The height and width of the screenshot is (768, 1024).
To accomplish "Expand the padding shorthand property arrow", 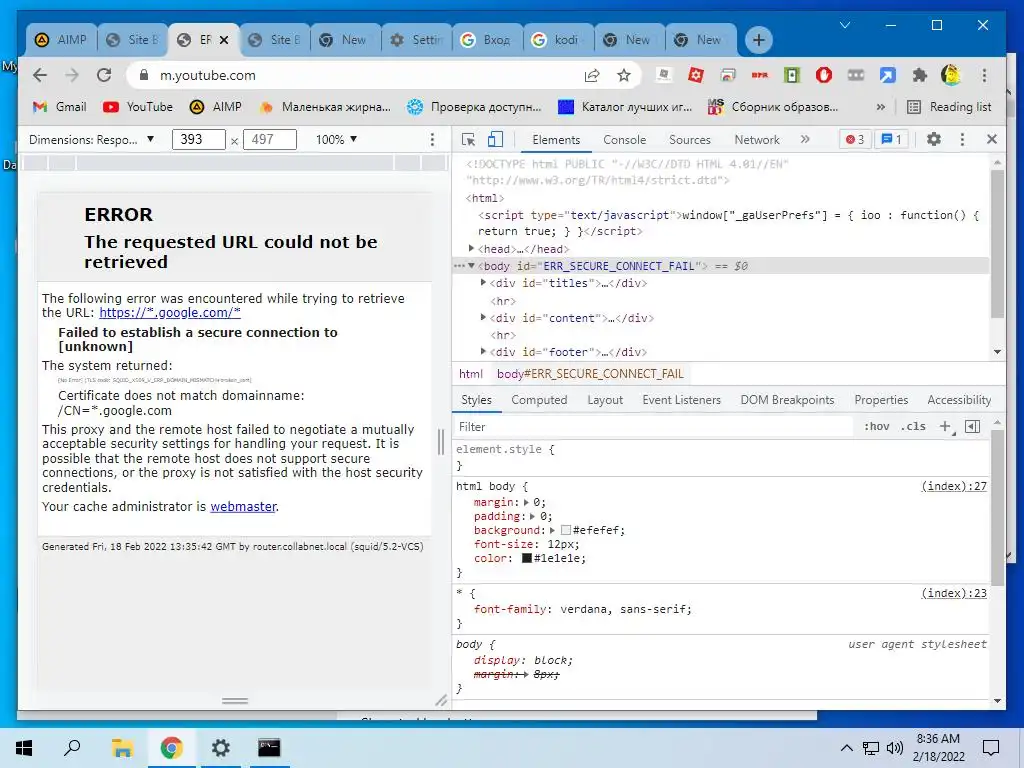I will 532,516.
